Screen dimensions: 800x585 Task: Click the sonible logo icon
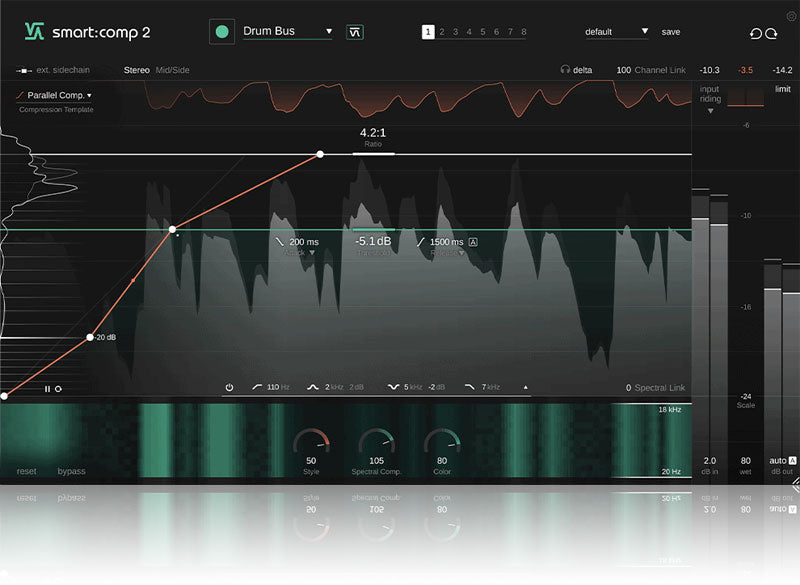pos(34,32)
